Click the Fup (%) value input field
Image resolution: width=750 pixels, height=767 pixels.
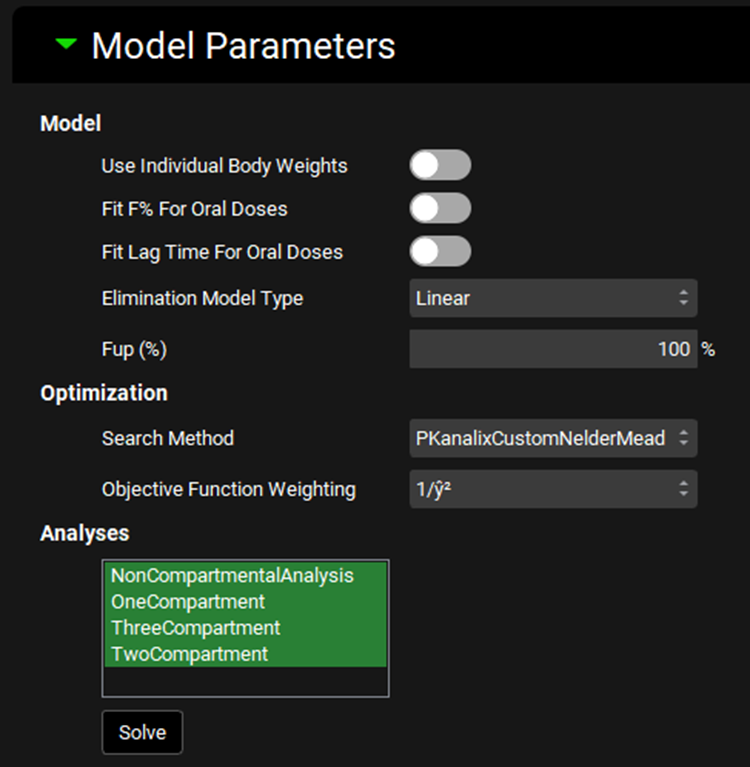pyautogui.click(x=552, y=349)
